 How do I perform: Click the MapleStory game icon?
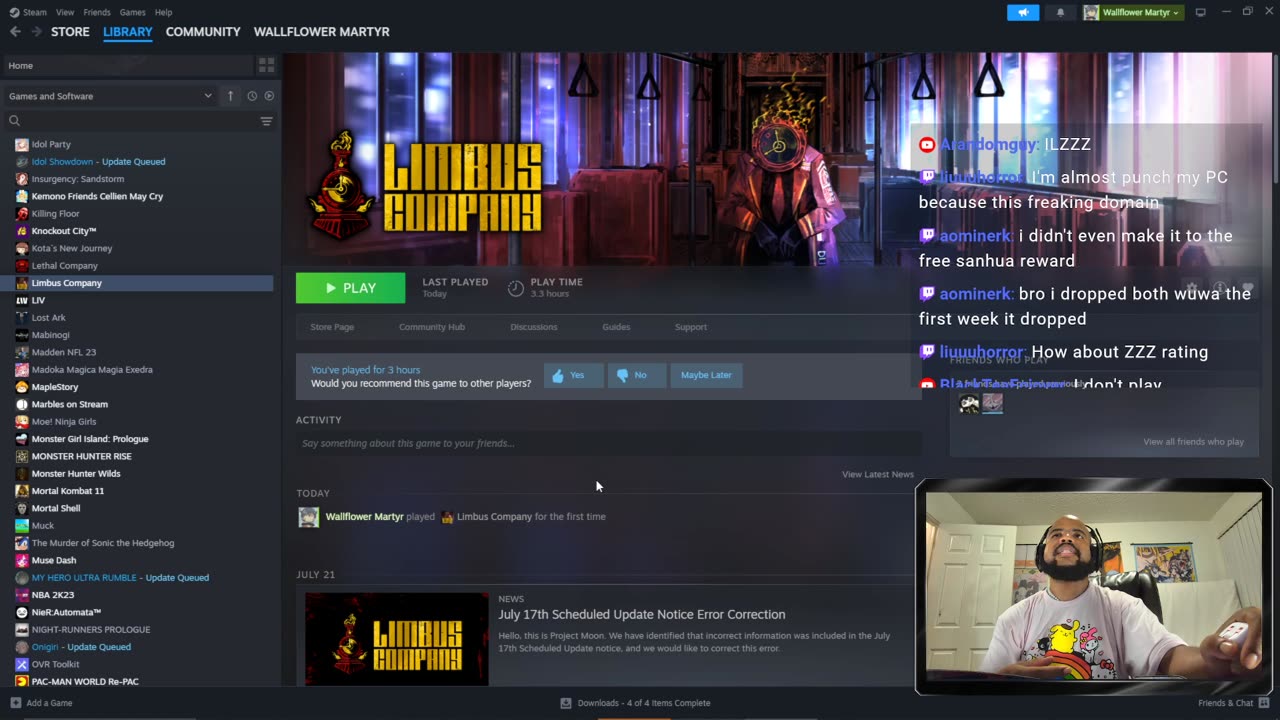22,387
